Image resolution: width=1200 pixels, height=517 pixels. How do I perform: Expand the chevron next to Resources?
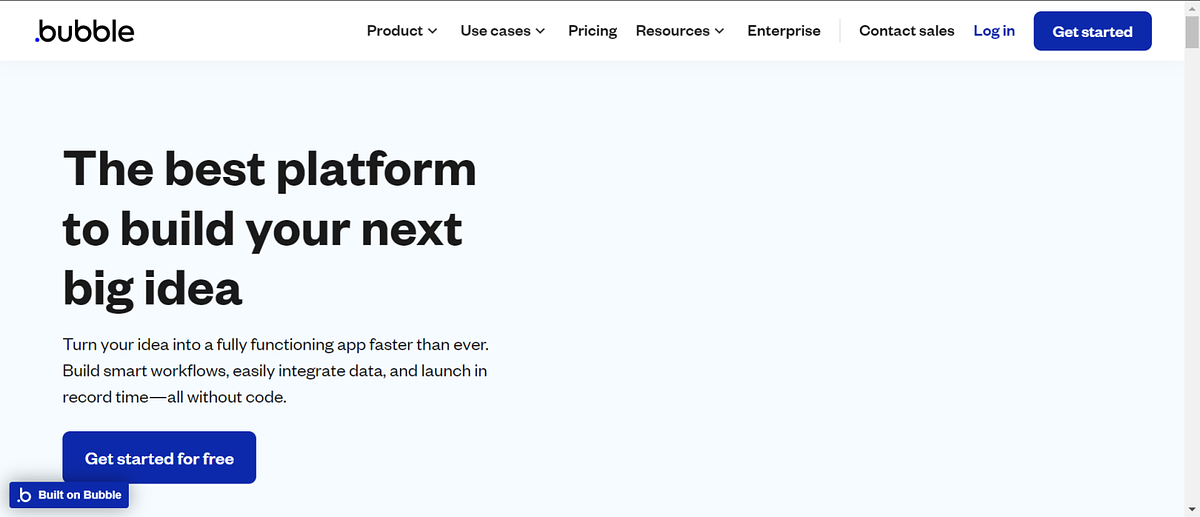click(x=719, y=31)
